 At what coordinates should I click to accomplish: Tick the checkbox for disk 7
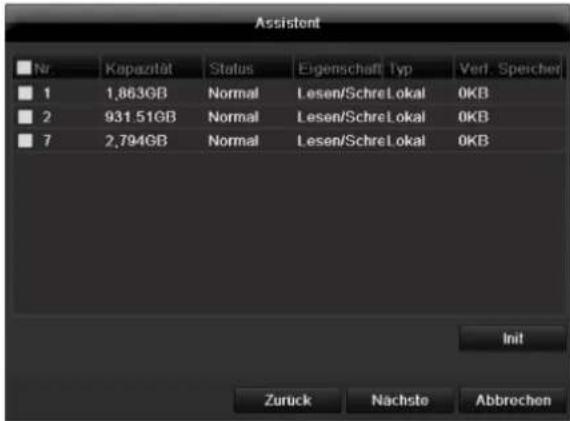click(25, 141)
